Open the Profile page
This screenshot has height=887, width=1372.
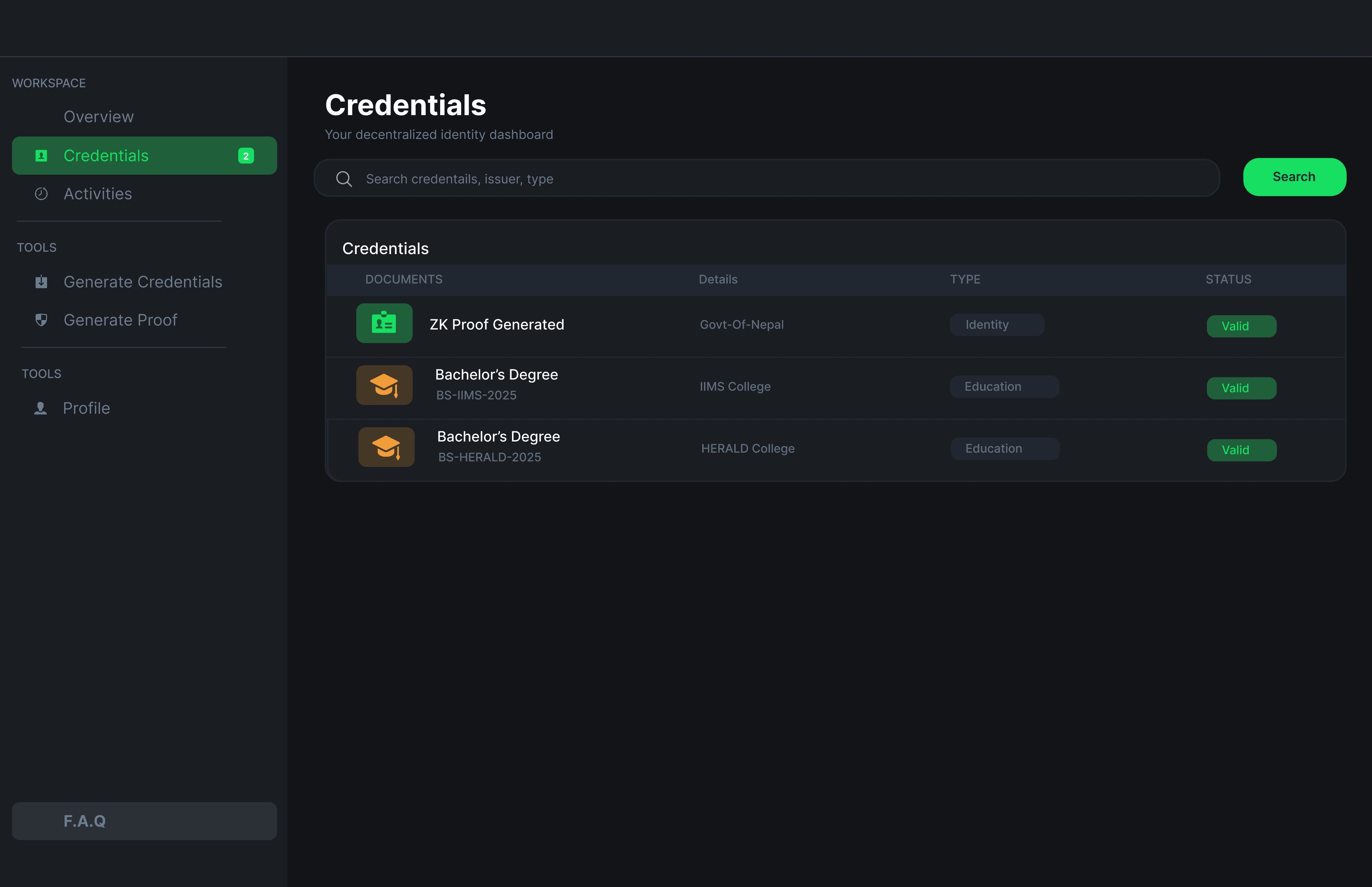(86, 408)
